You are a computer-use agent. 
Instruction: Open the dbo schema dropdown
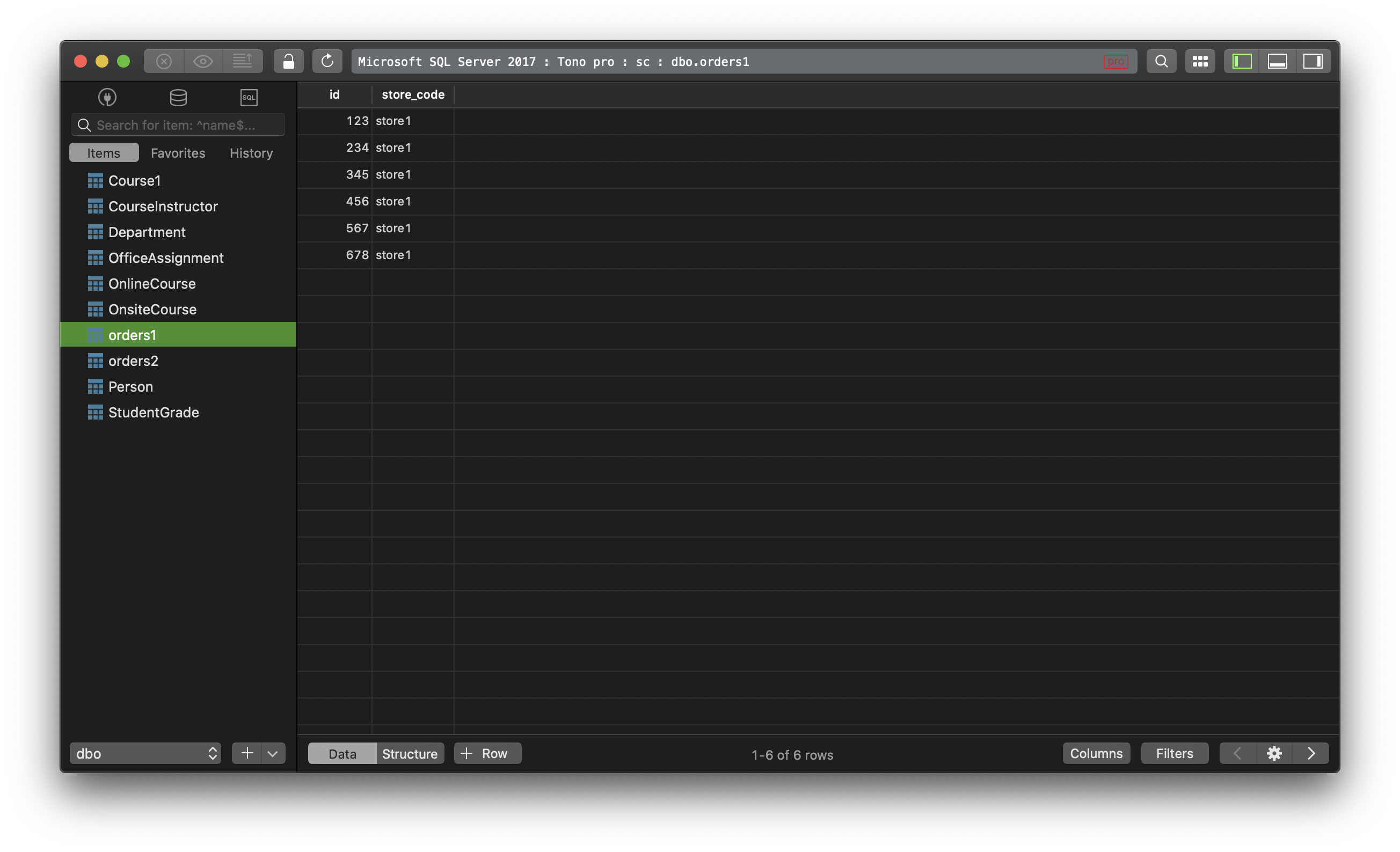coord(145,753)
